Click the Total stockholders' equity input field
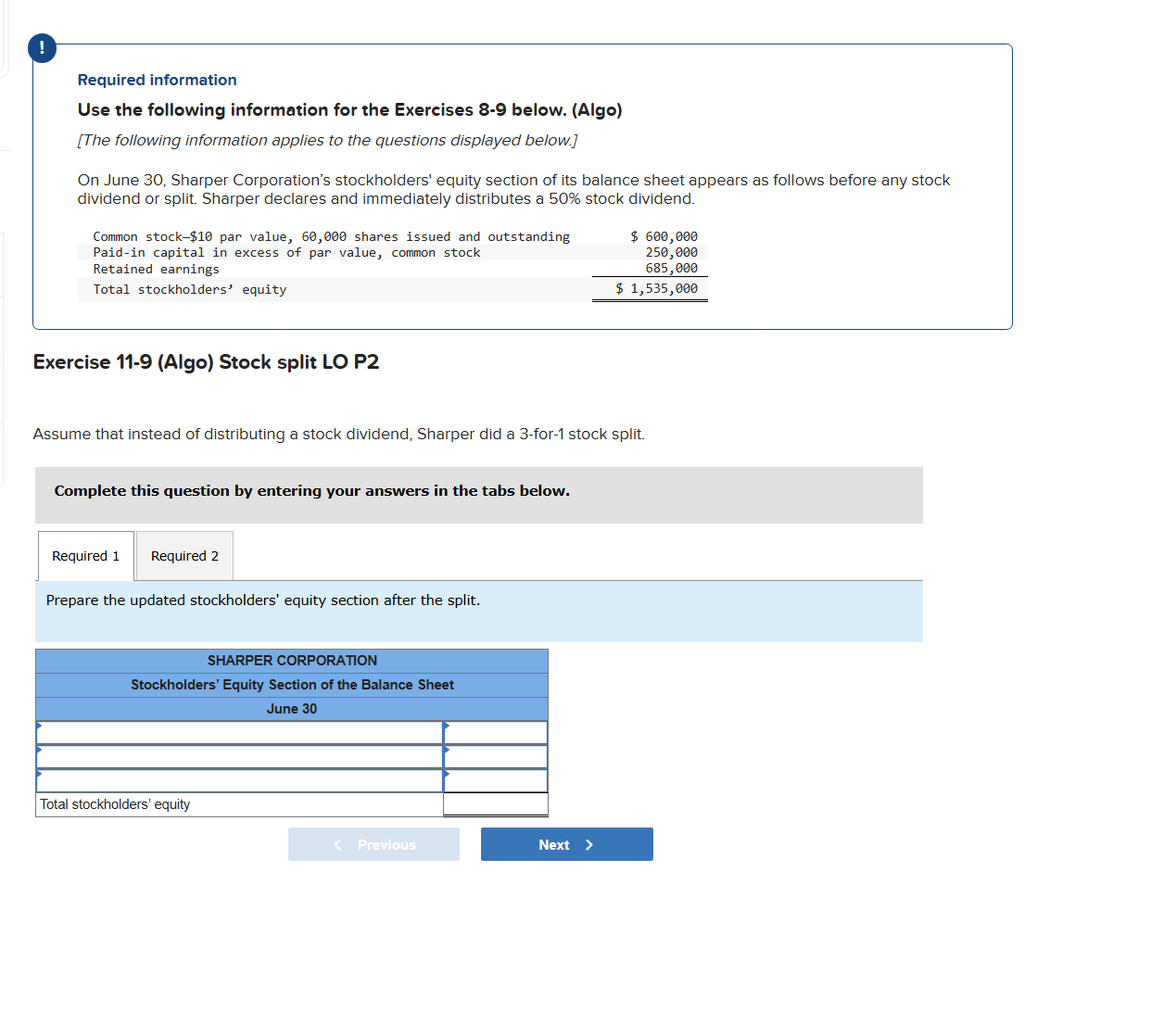This screenshot has height=1036, width=1151. coord(496,804)
